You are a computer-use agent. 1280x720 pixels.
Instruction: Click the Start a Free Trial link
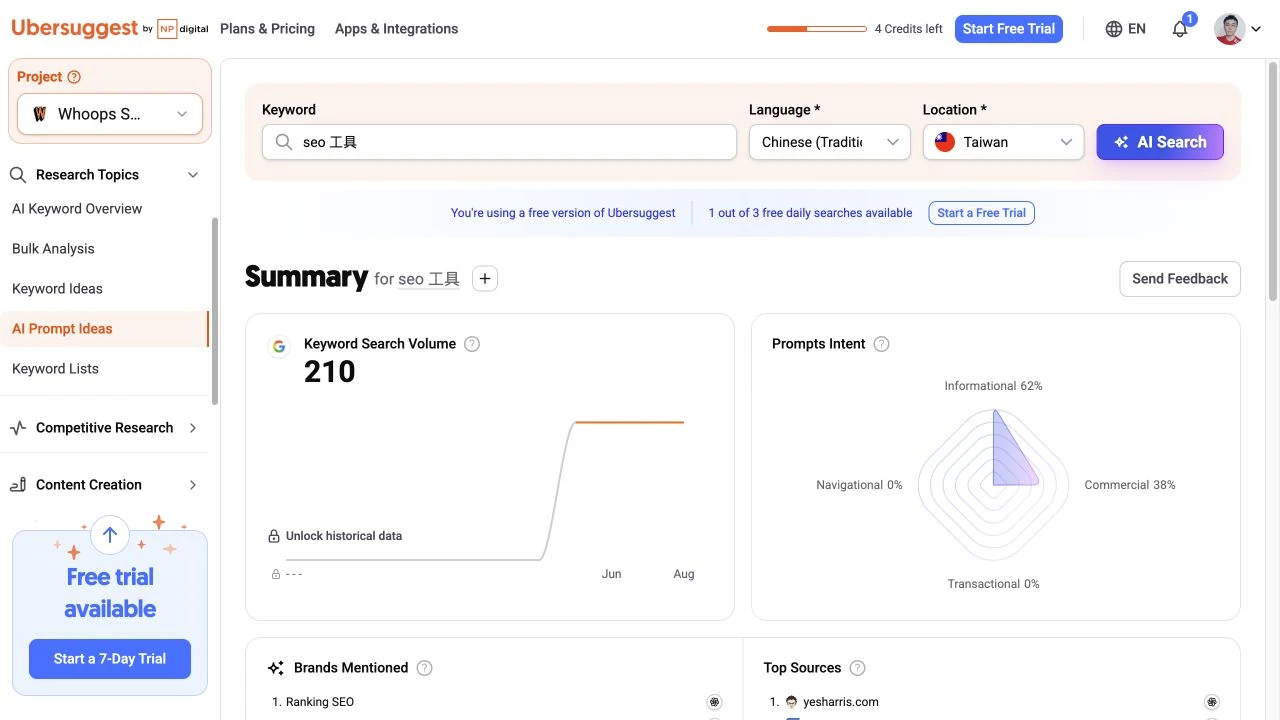(x=982, y=213)
